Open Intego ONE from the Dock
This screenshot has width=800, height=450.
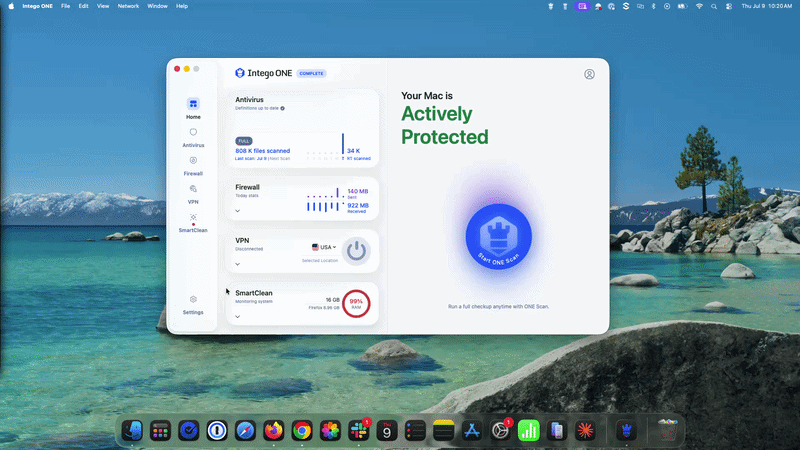click(627, 431)
